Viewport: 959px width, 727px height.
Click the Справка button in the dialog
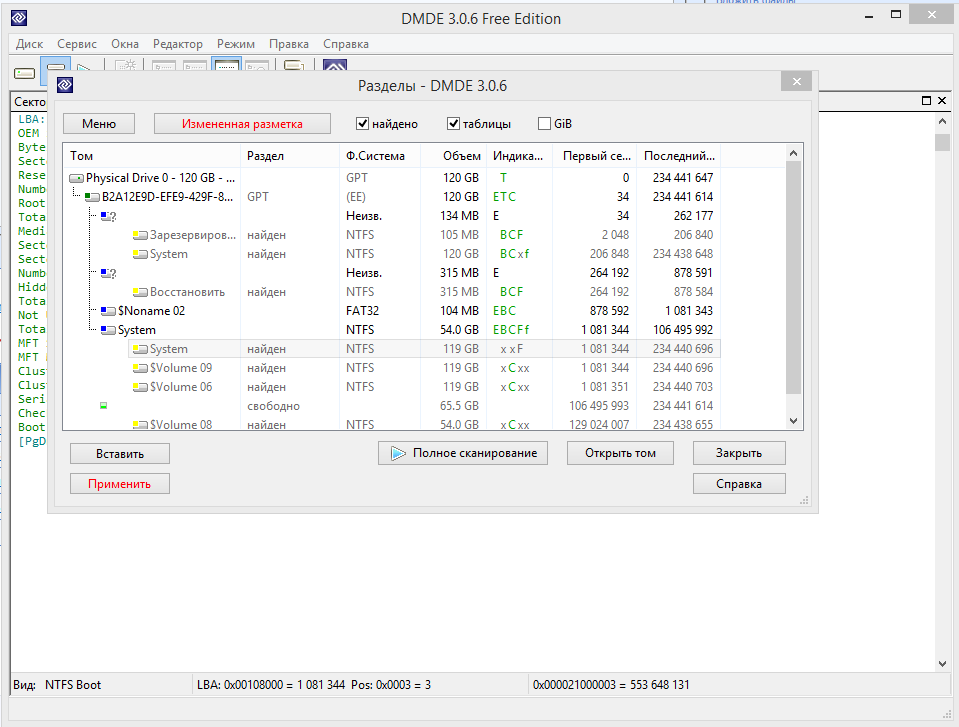(739, 484)
